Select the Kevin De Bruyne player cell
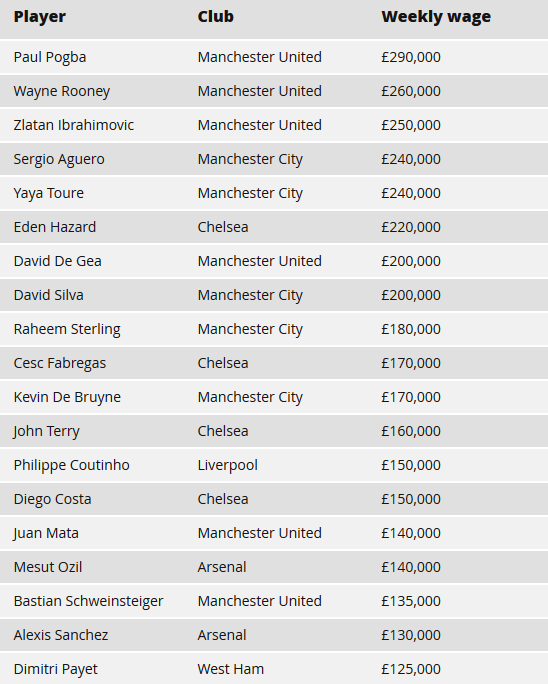The image size is (548, 684). tap(67, 397)
